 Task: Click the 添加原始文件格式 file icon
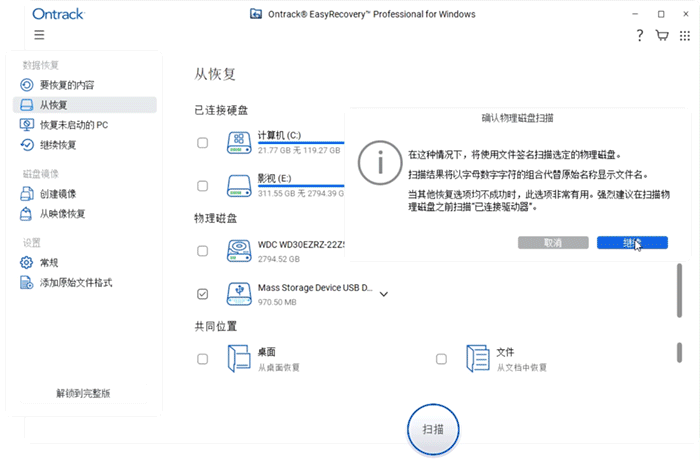(26, 283)
